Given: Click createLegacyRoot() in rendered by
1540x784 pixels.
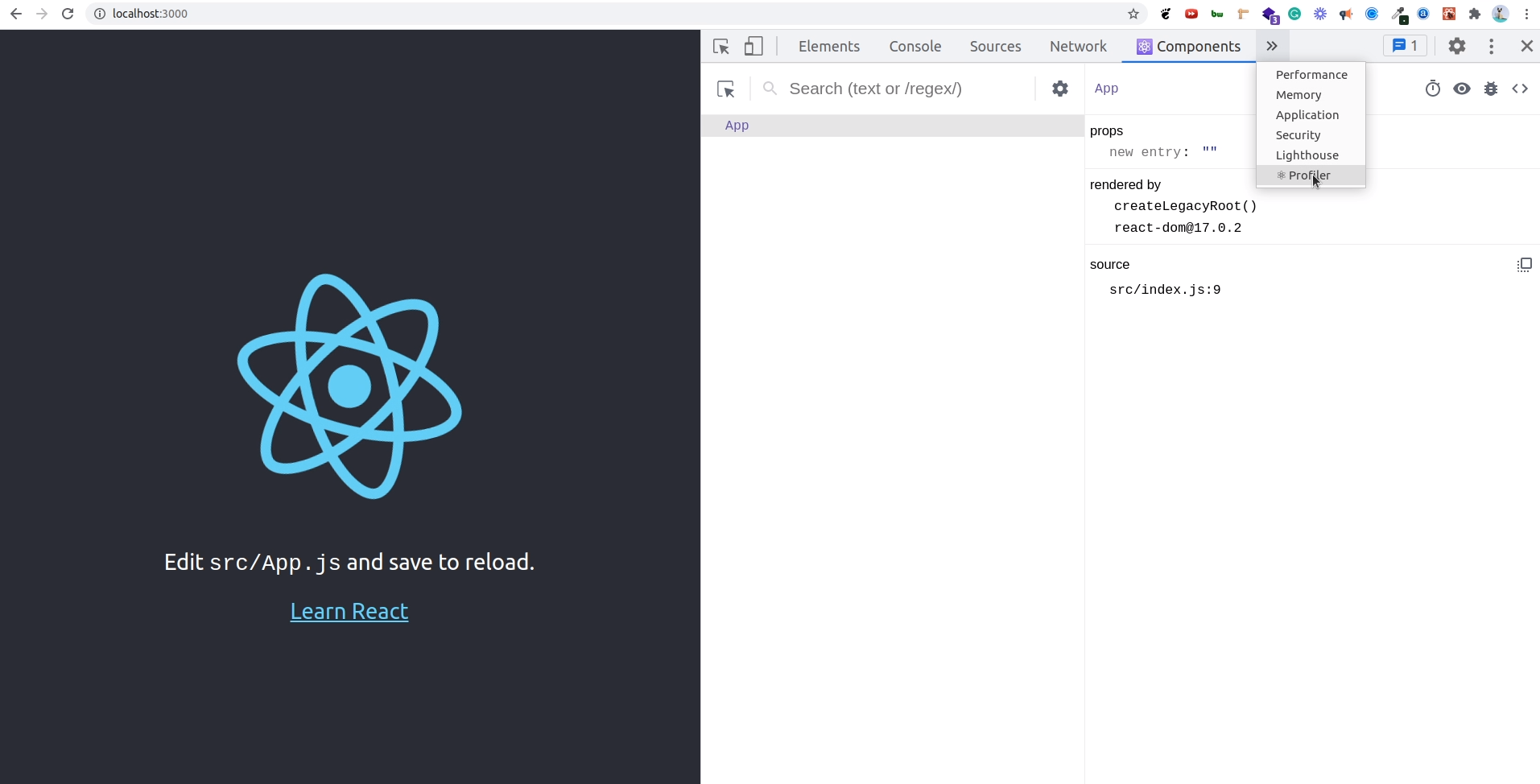Looking at the screenshot, I should pyautogui.click(x=1185, y=206).
